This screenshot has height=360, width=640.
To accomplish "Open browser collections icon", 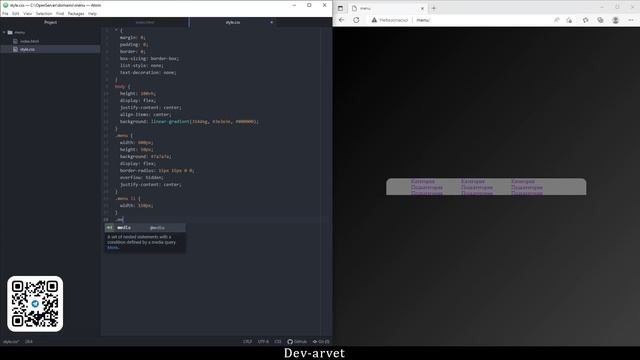I will tap(600, 20).
